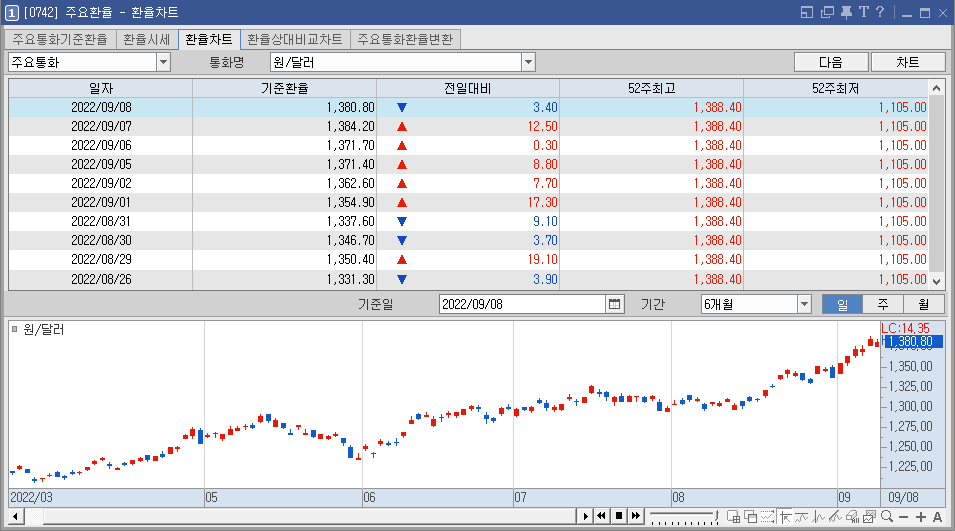
Task: Click the window layout icon in title bar
Action: 806,12
